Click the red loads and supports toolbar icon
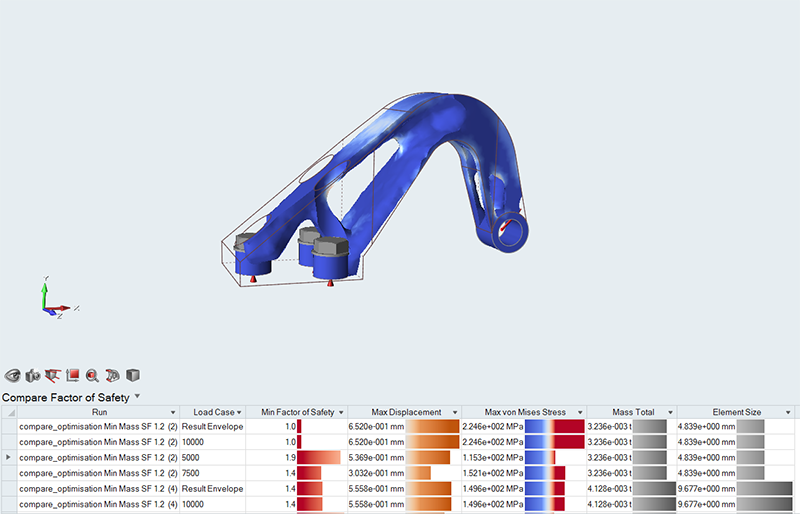Viewport: 800px width, 514px height. point(53,376)
